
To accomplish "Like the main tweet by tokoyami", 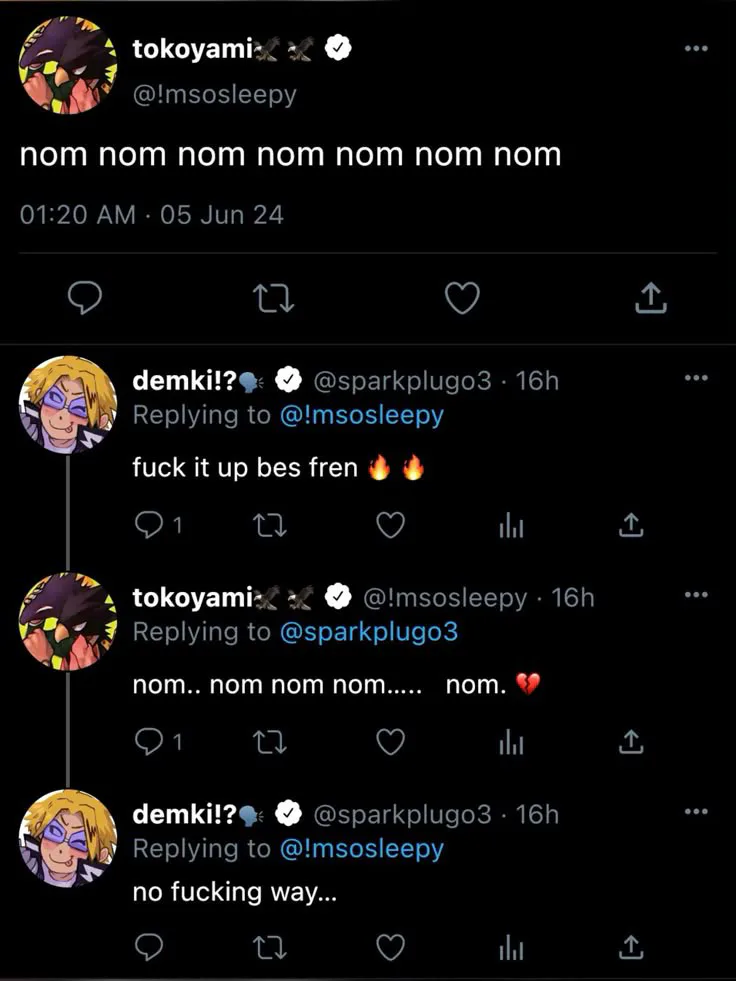I will pyautogui.click(x=462, y=298).
